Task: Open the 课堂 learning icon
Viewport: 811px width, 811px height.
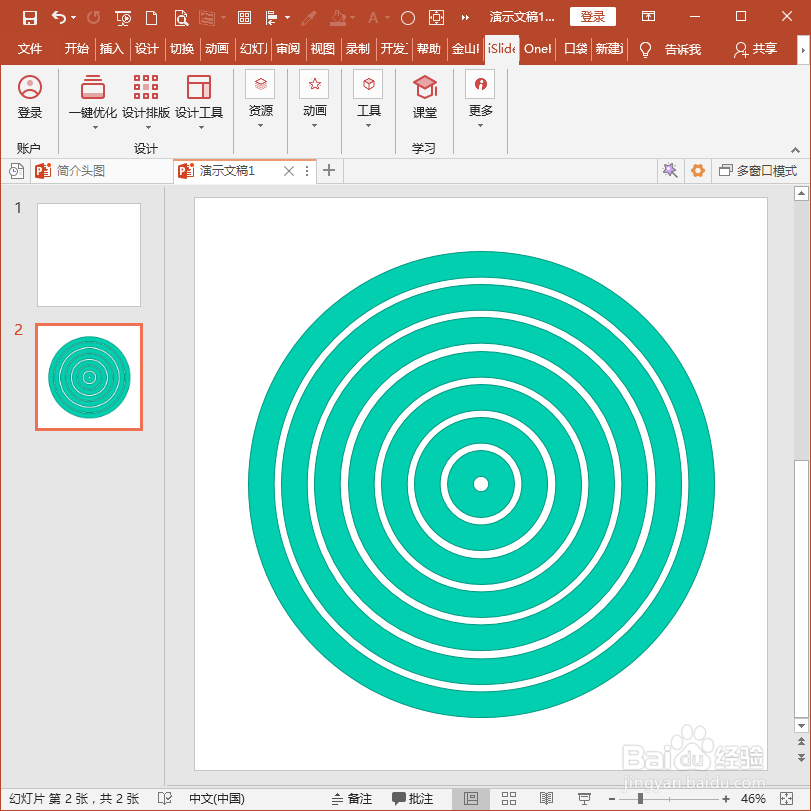Action: 425,97
